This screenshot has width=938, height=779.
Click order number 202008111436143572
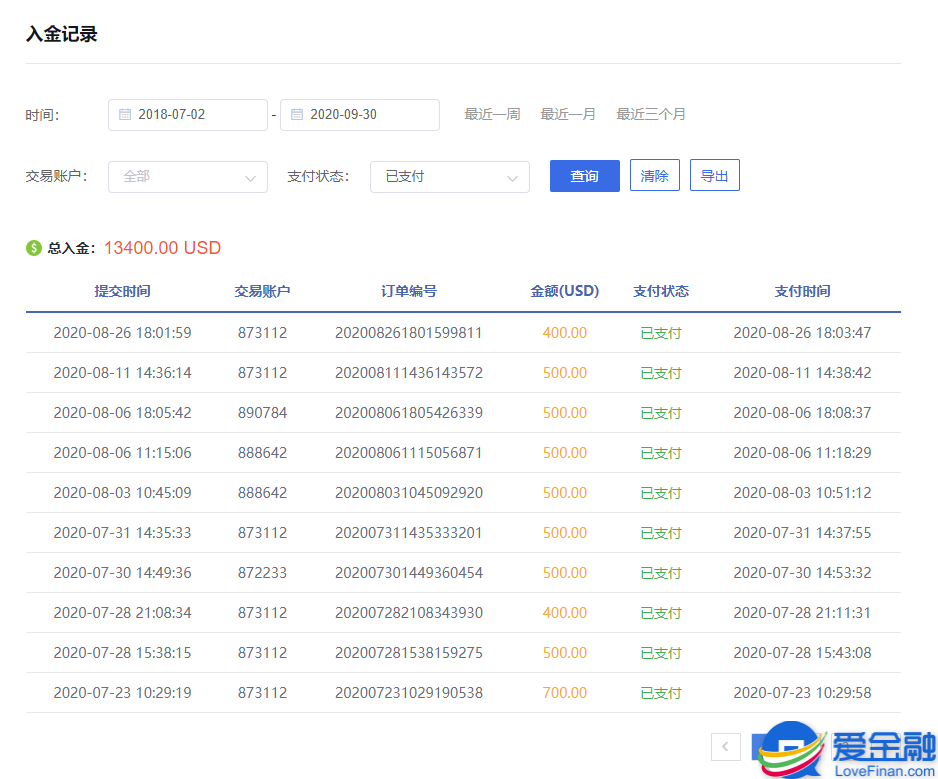click(409, 373)
